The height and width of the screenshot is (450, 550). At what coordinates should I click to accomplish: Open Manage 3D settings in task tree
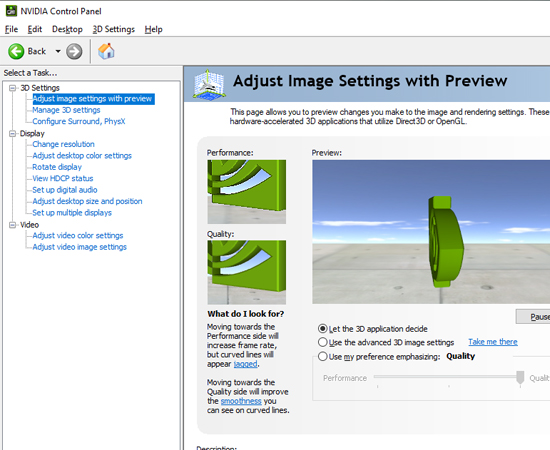(66, 110)
